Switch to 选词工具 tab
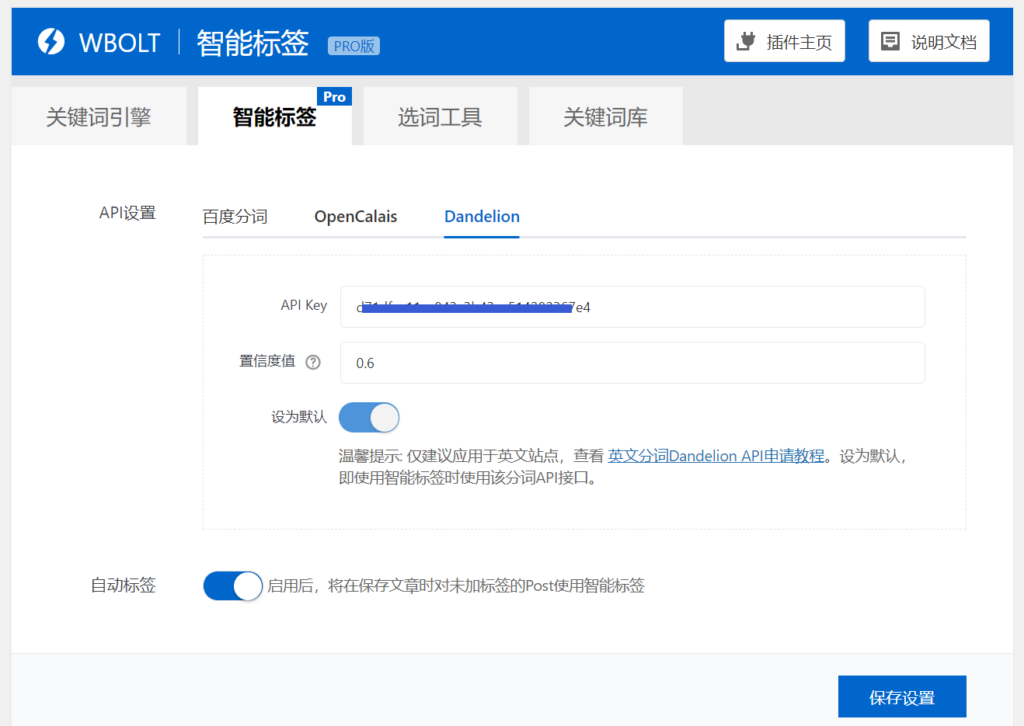This screenshot has height=726, width=1024. [x=440, y=116]
